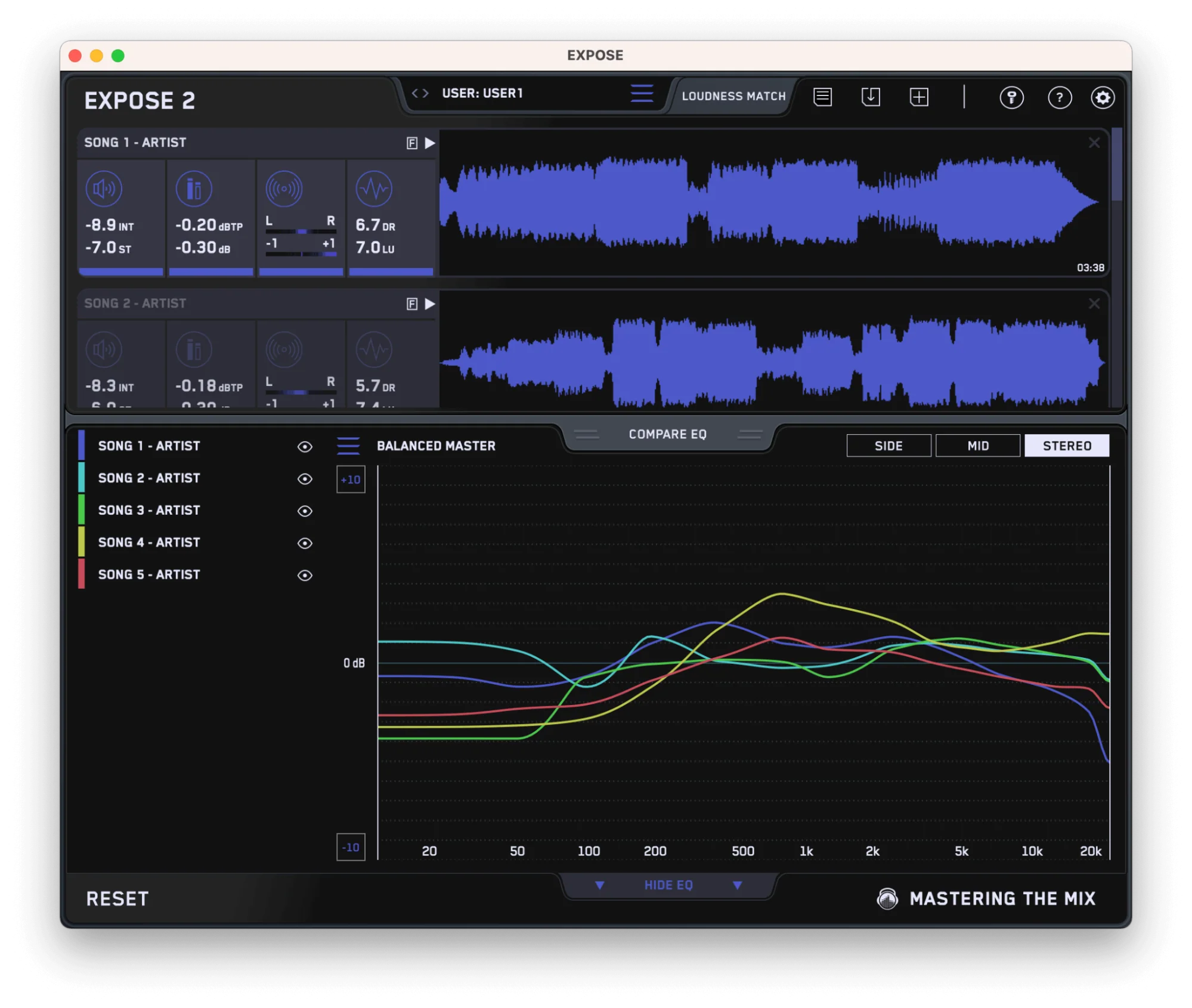Remove Song 2 with its X button
This screenshot has width=1192, height=1008.
[1094, 304]
